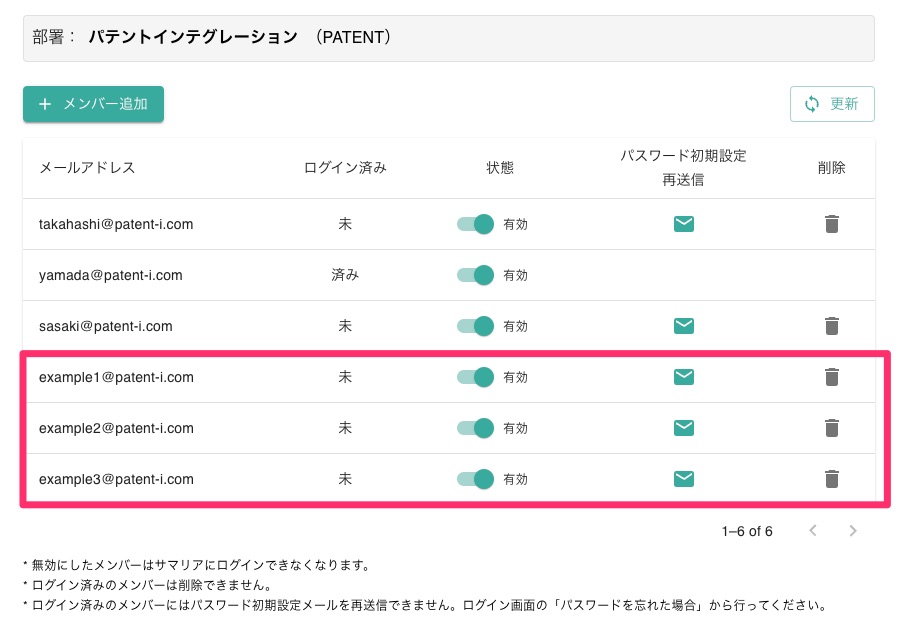The width and height of the screenshot is (916, 640).
Task: Click the パスワード初期設定 再送信 column header
Action: click(683, 168)
